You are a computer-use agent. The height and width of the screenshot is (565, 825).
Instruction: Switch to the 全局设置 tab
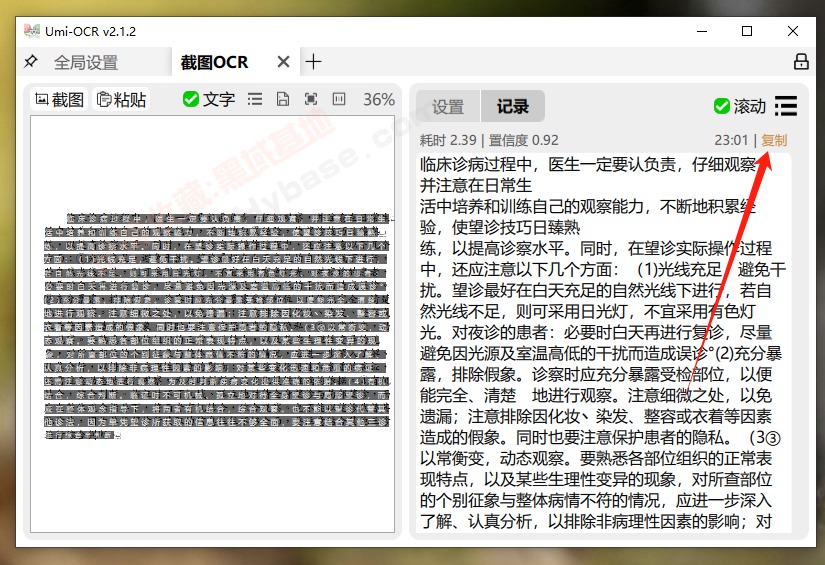(86, 62)
